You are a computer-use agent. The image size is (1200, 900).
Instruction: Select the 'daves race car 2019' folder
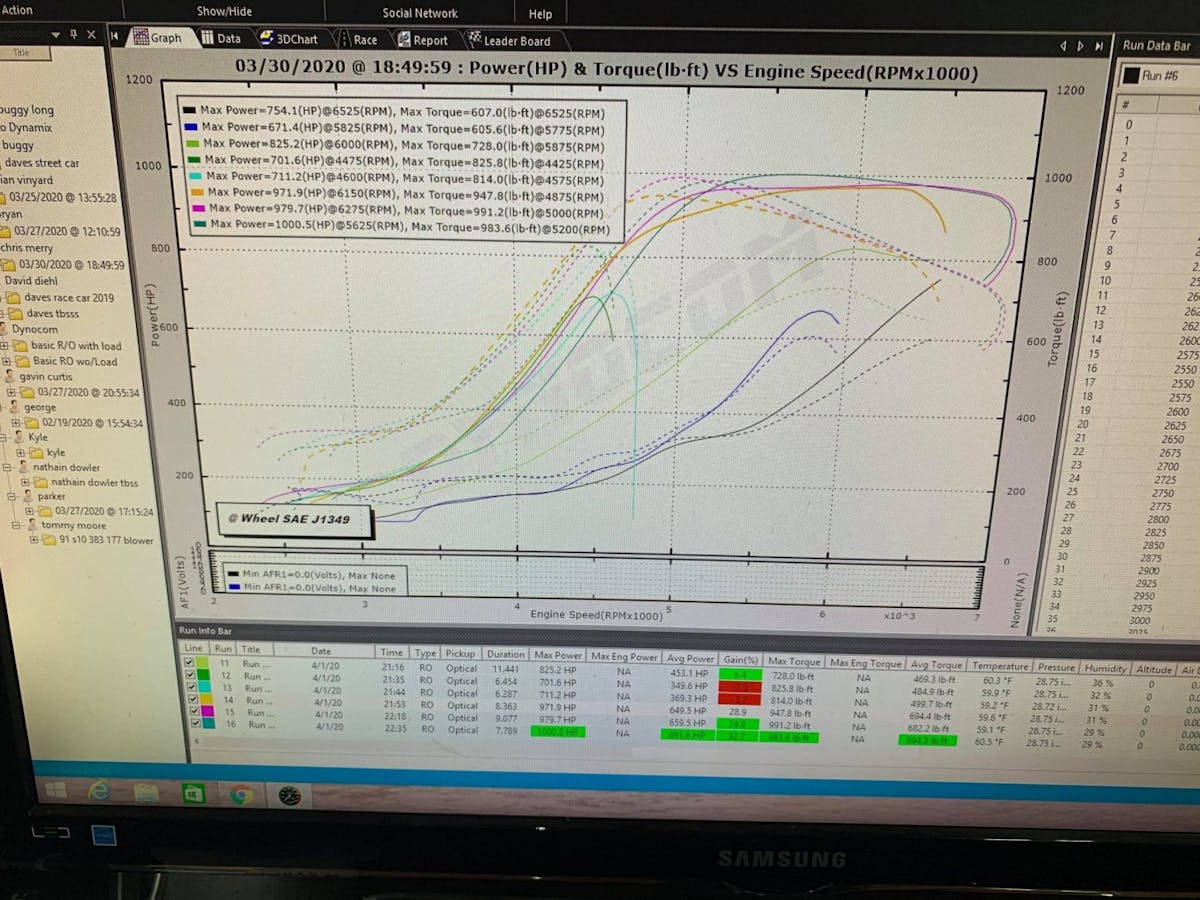click(69, 298)
